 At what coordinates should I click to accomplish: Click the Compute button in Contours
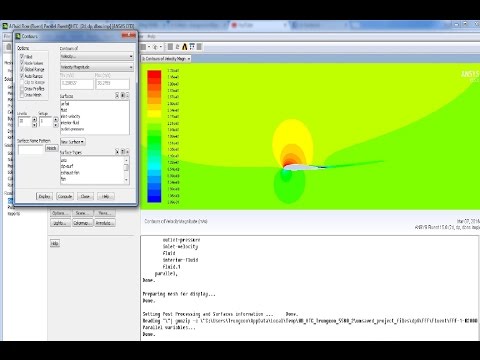click(x=65, y=196)
